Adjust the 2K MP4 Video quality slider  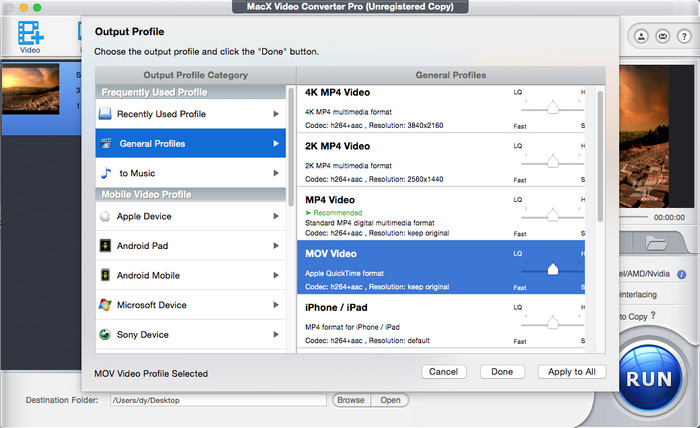coord(553,161)
